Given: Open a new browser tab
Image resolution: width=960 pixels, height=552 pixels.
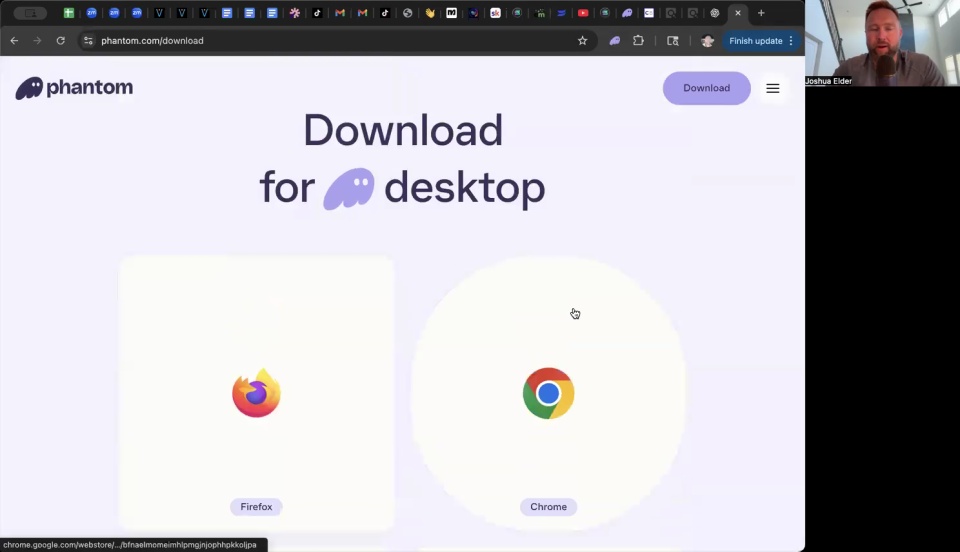Looking at the screenshot, I should [761, 13].
